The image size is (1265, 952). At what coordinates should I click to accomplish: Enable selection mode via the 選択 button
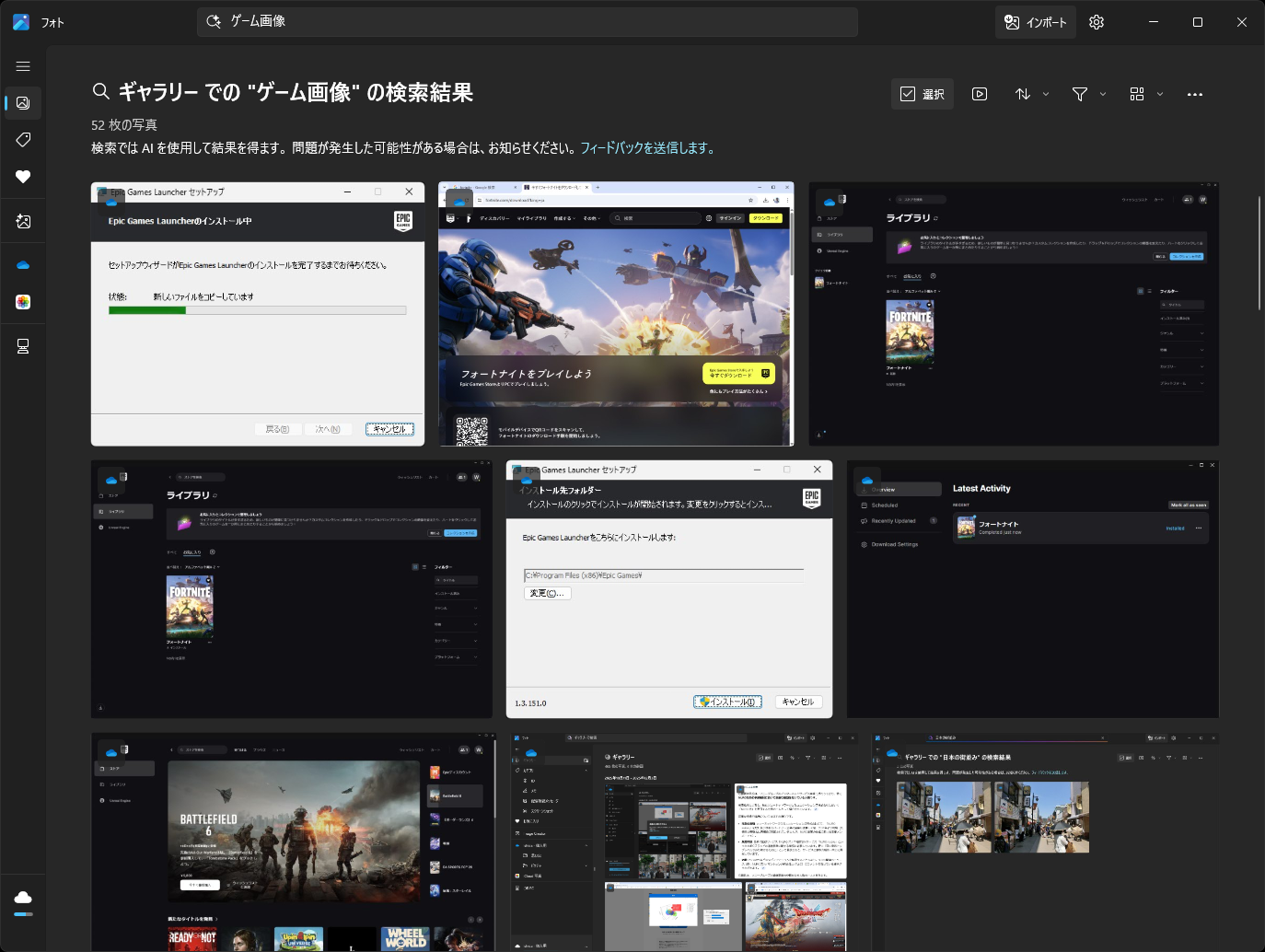click(x=922, y=93)
